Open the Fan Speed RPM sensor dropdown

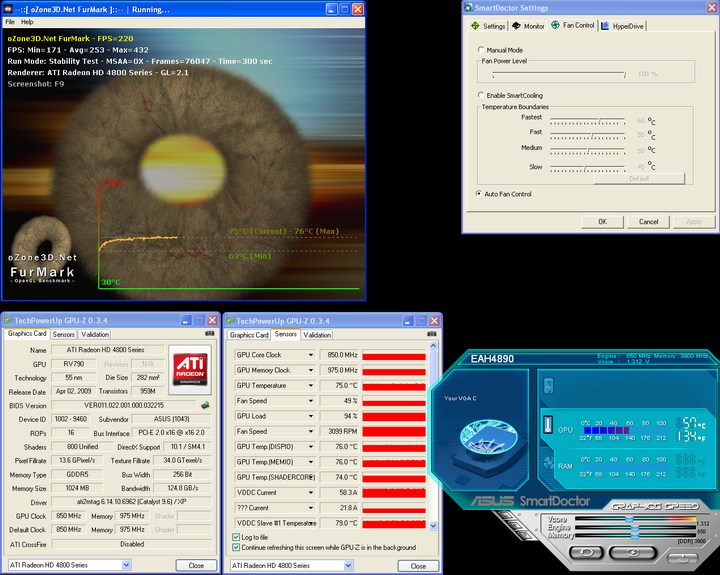click(311, 431)
